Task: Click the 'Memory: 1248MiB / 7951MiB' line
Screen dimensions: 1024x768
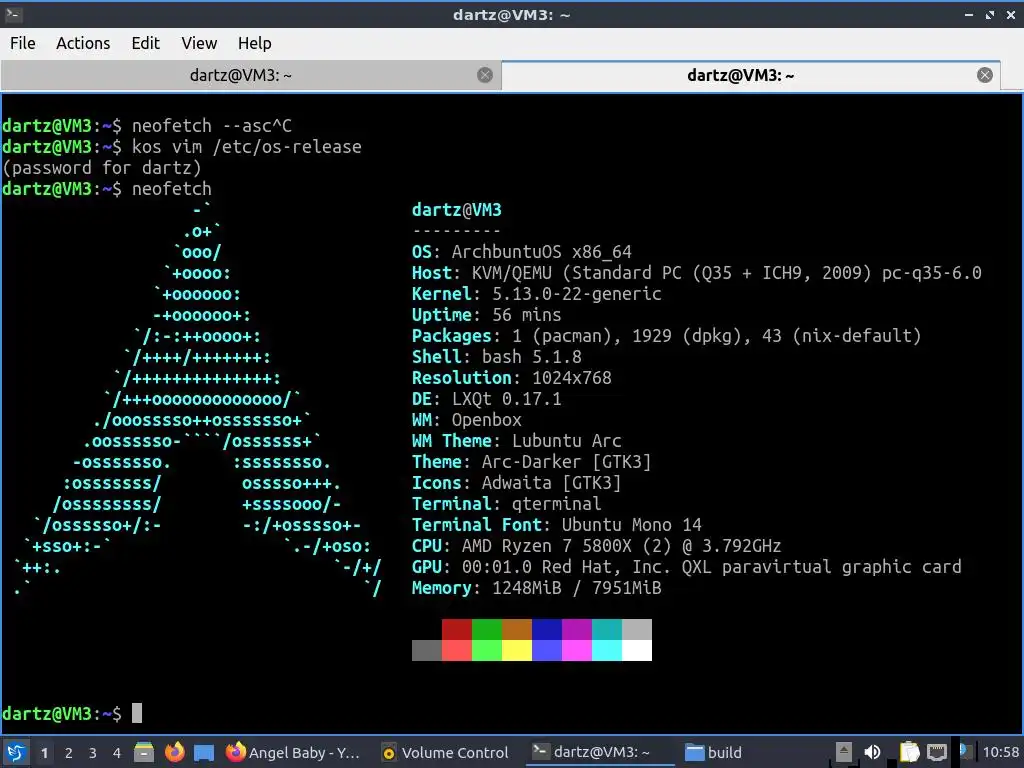Action: [536, 588]
